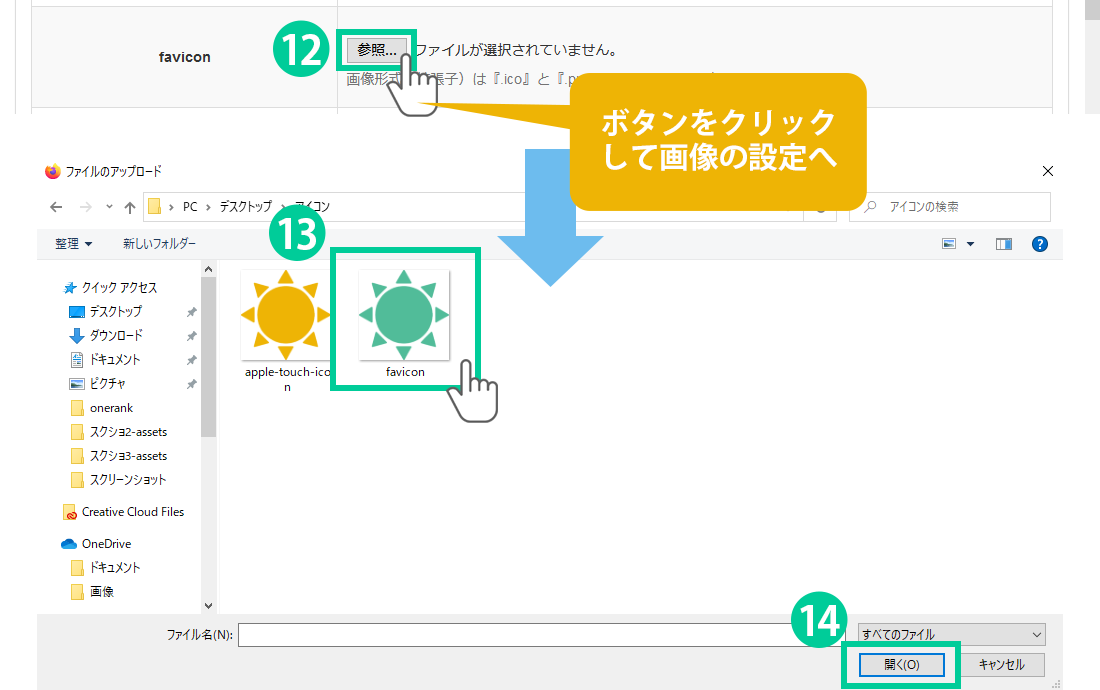Click the 開く(O) open button
The width and height of the screenshot is (1100, 690).
click(x=901, y=665)
